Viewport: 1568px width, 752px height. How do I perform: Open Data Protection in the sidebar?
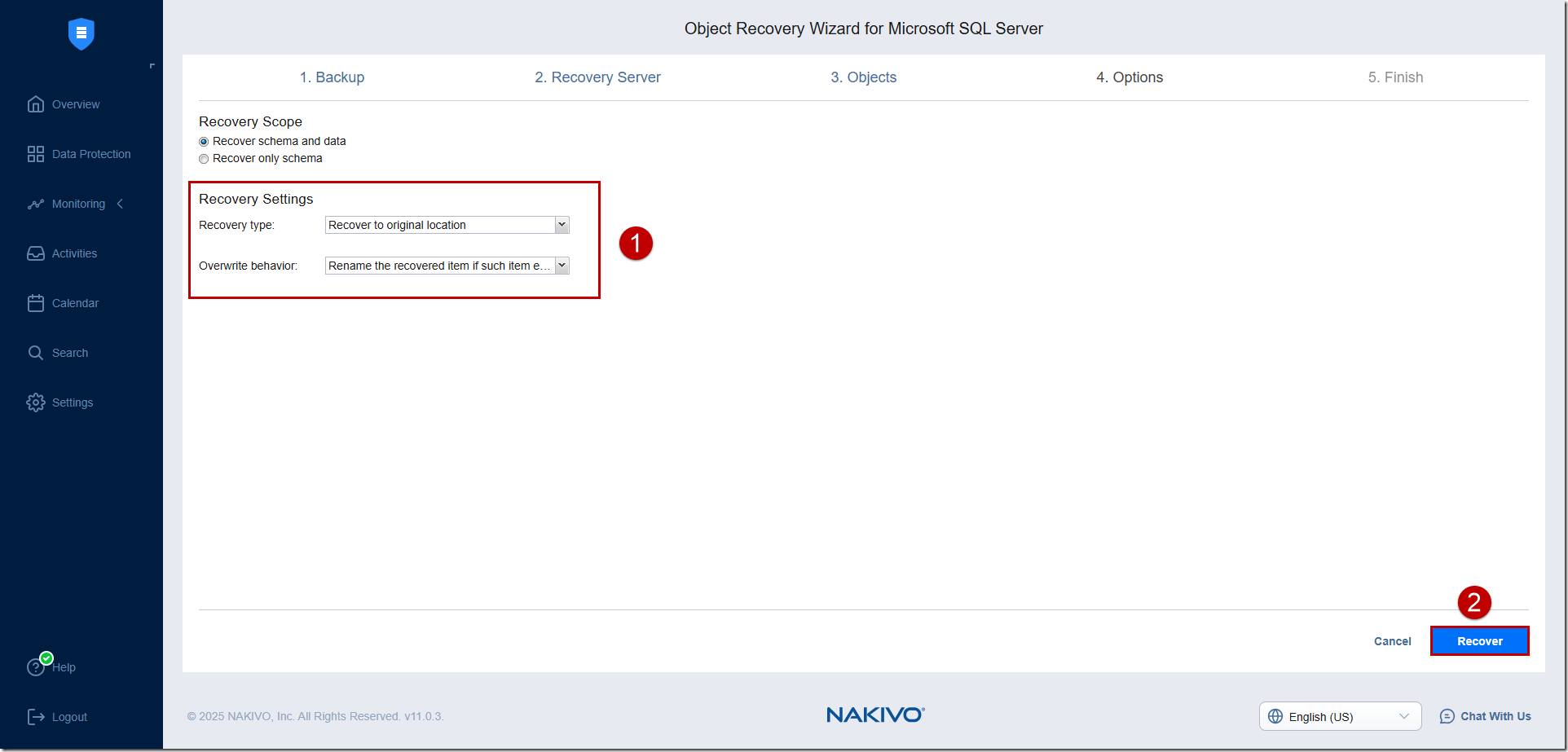[x=91, y=154]
